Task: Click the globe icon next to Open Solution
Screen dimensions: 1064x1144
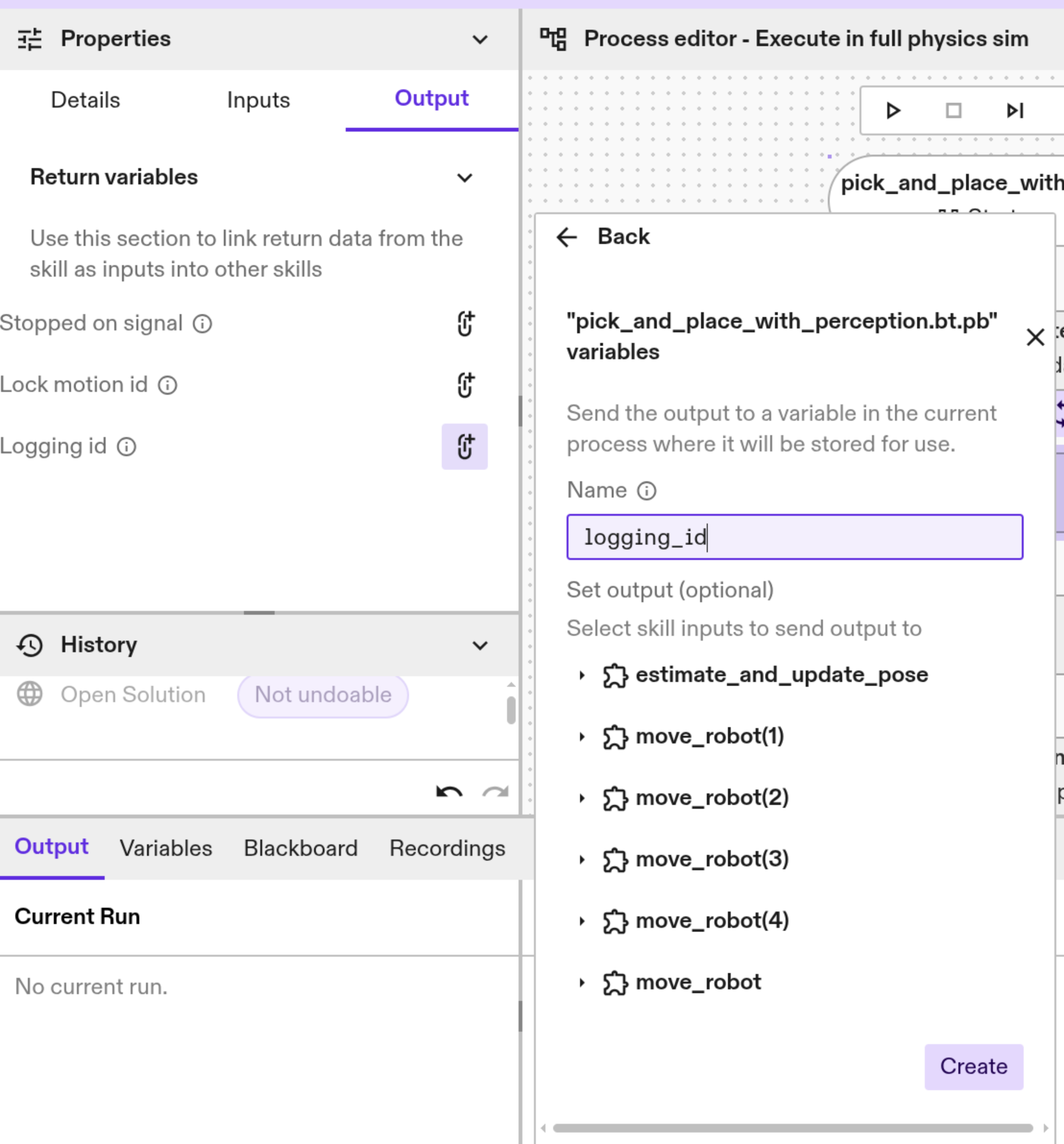Action: (x=29, y=694)
